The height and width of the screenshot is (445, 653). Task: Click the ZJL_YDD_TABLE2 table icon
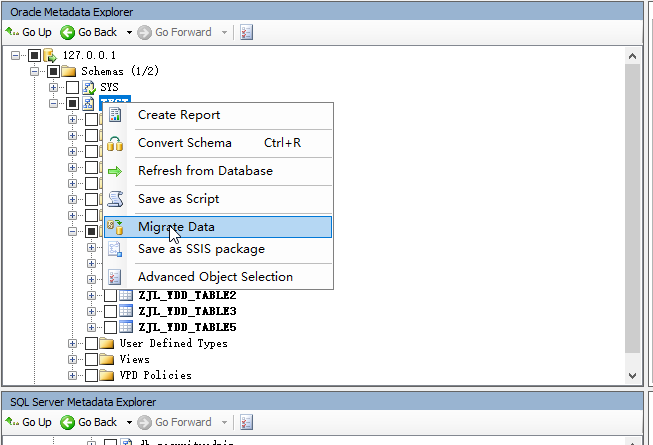click(x=126, y=295)
